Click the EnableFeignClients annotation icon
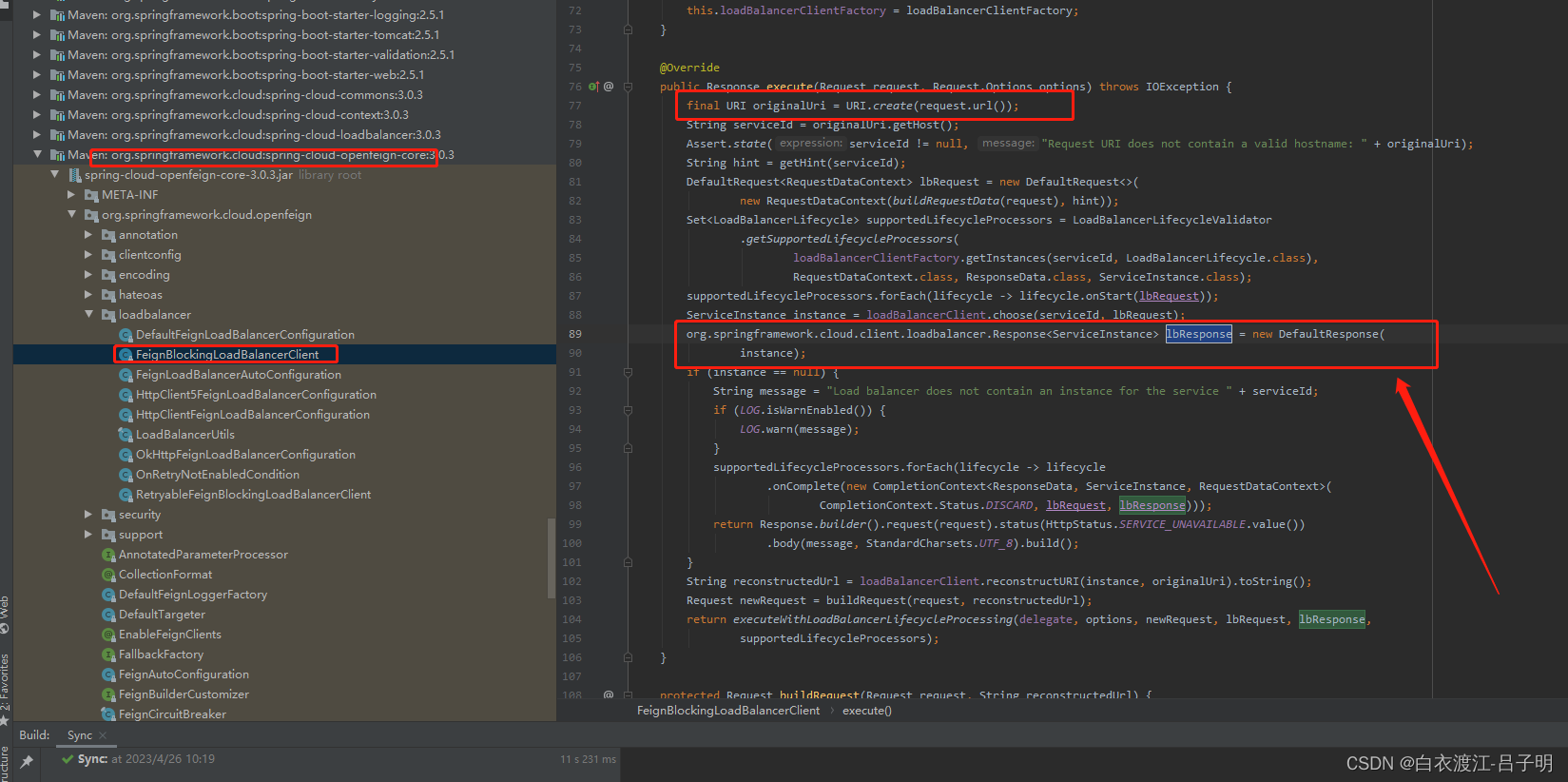This screenshot has width=1568, height=782. 108,635
